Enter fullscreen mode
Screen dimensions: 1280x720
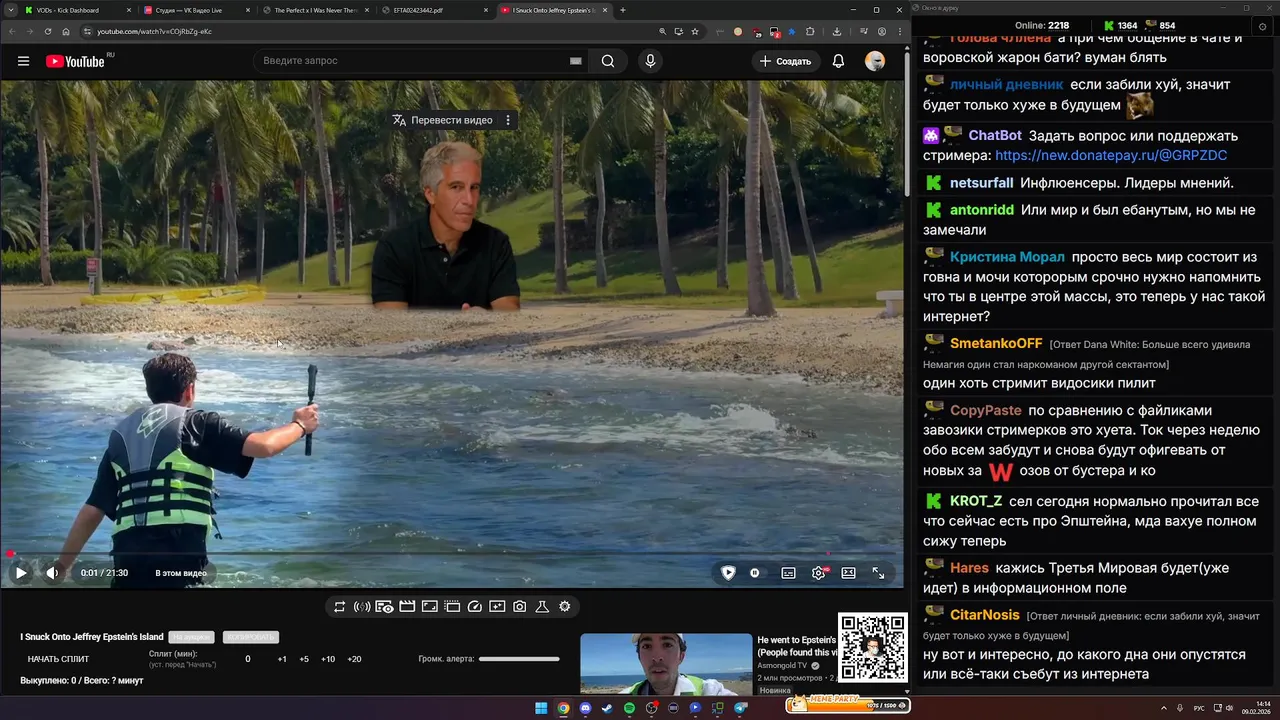tap(878, 573)
